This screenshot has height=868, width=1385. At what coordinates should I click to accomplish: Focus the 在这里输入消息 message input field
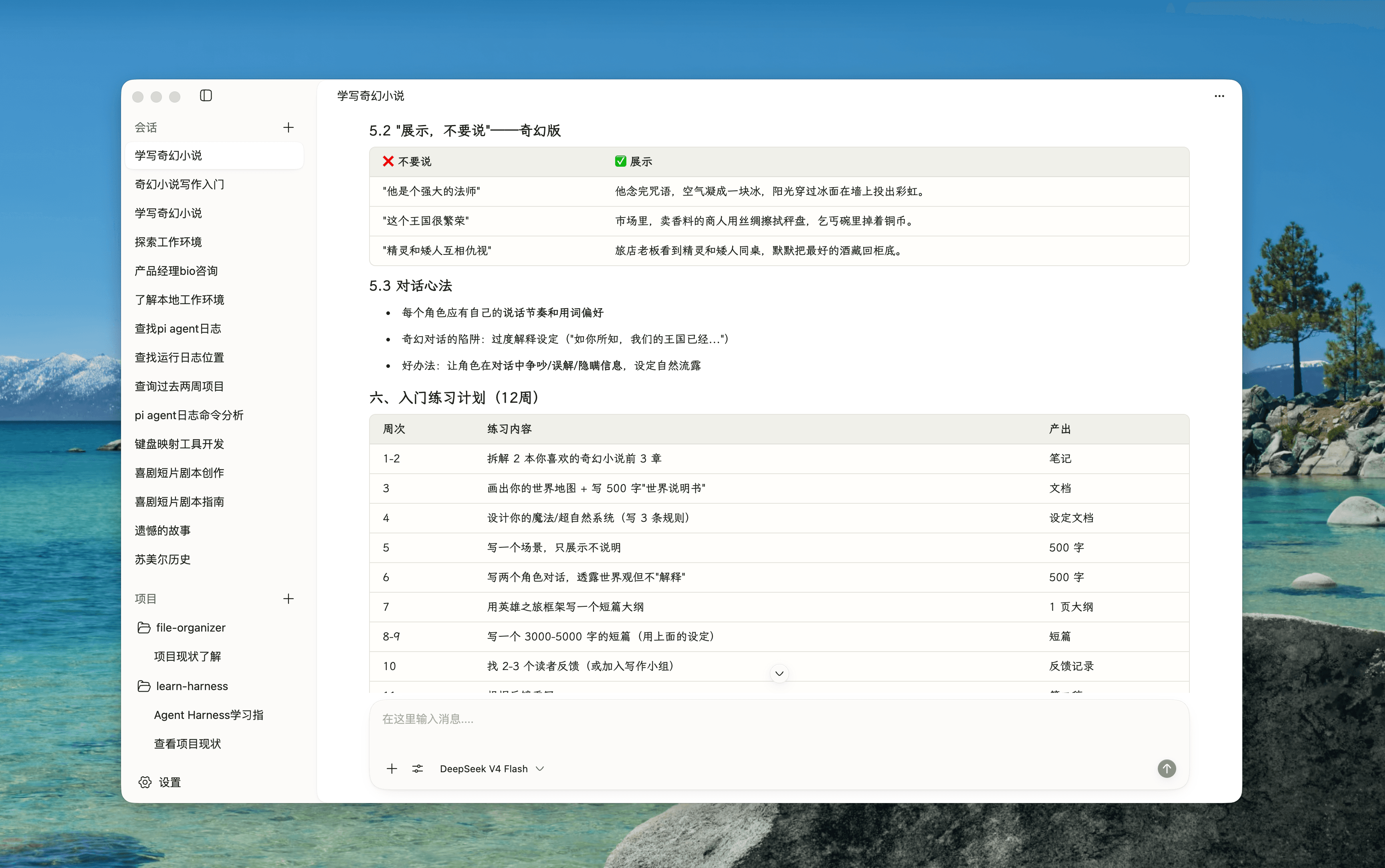coord(779,719)
